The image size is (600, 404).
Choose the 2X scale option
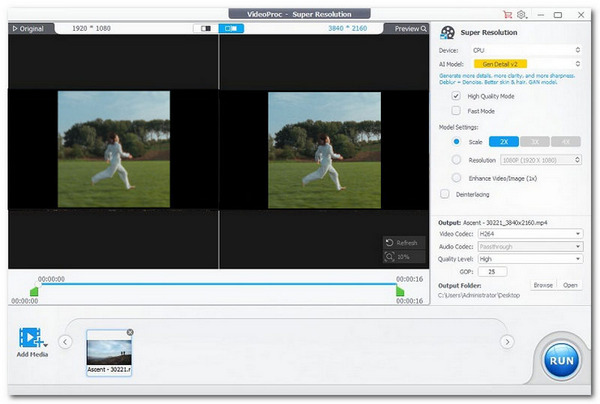click(x=504, y=142)
